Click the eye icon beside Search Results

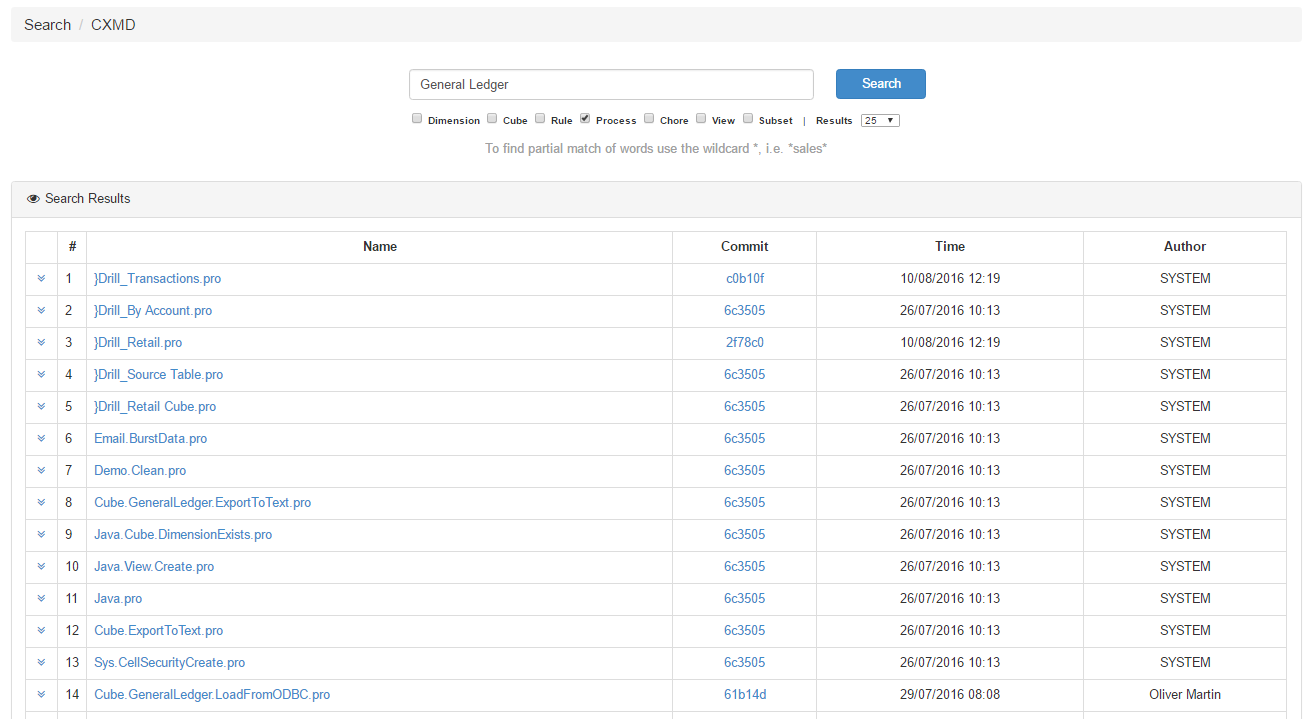tap(33, 198)
